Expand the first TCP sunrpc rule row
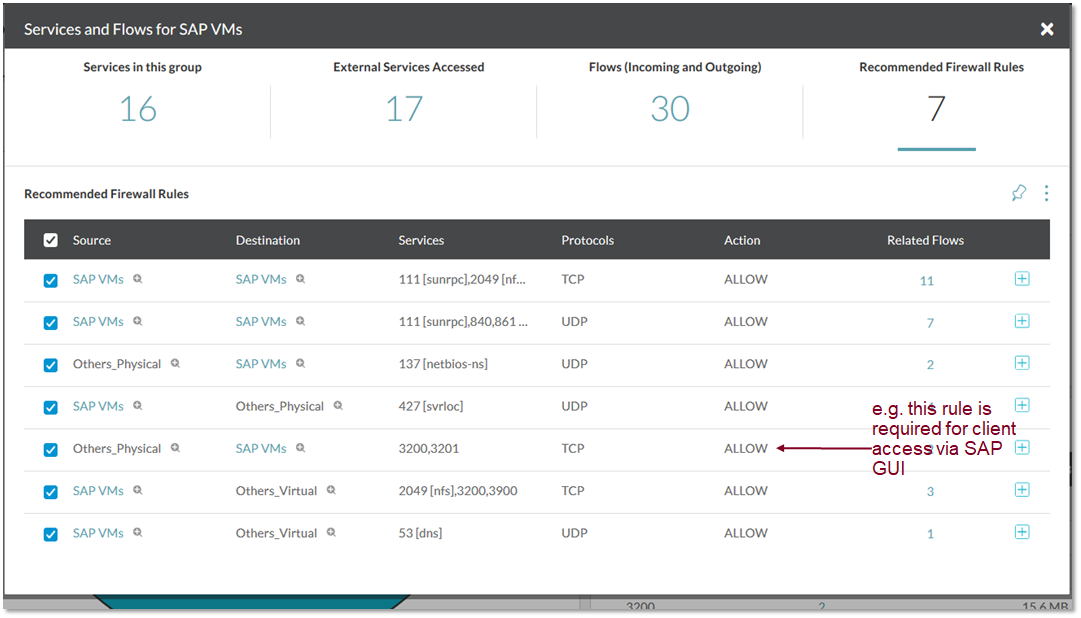This screenshot has height=618, width=1081. pyautogui.click(x=1022, y=279)
